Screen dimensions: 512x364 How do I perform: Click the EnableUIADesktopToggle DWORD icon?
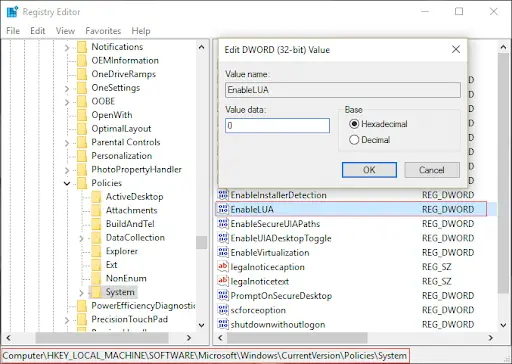point(223,238)
